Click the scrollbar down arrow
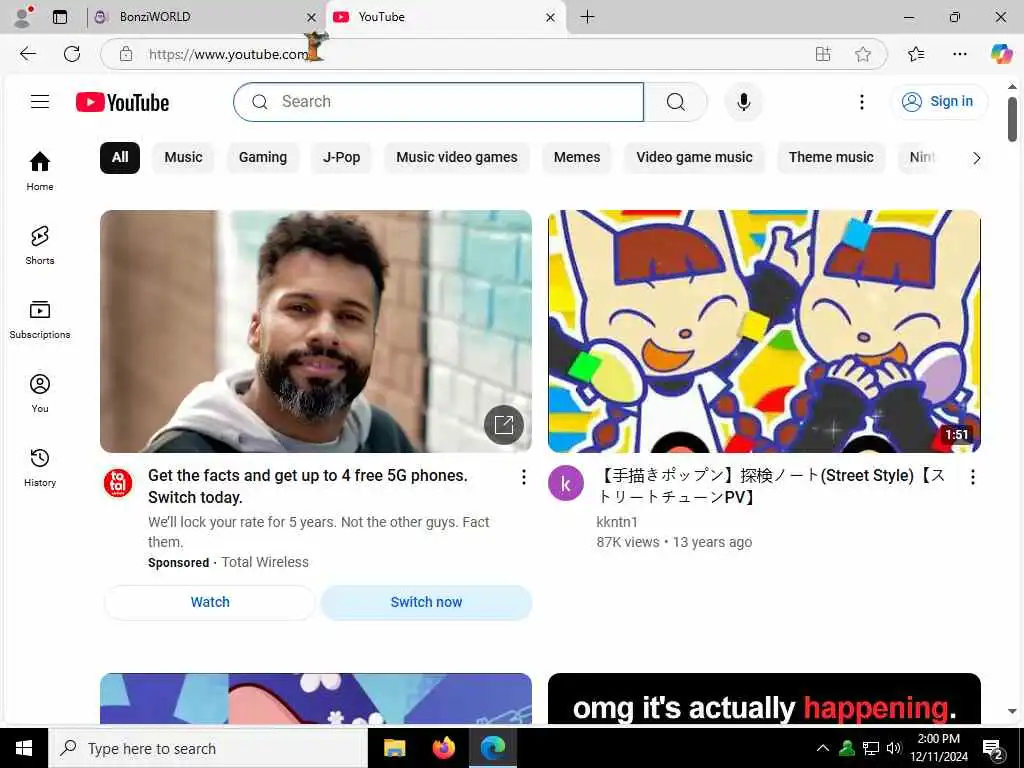This screenshot has height=768, width=1024. 1012,712
